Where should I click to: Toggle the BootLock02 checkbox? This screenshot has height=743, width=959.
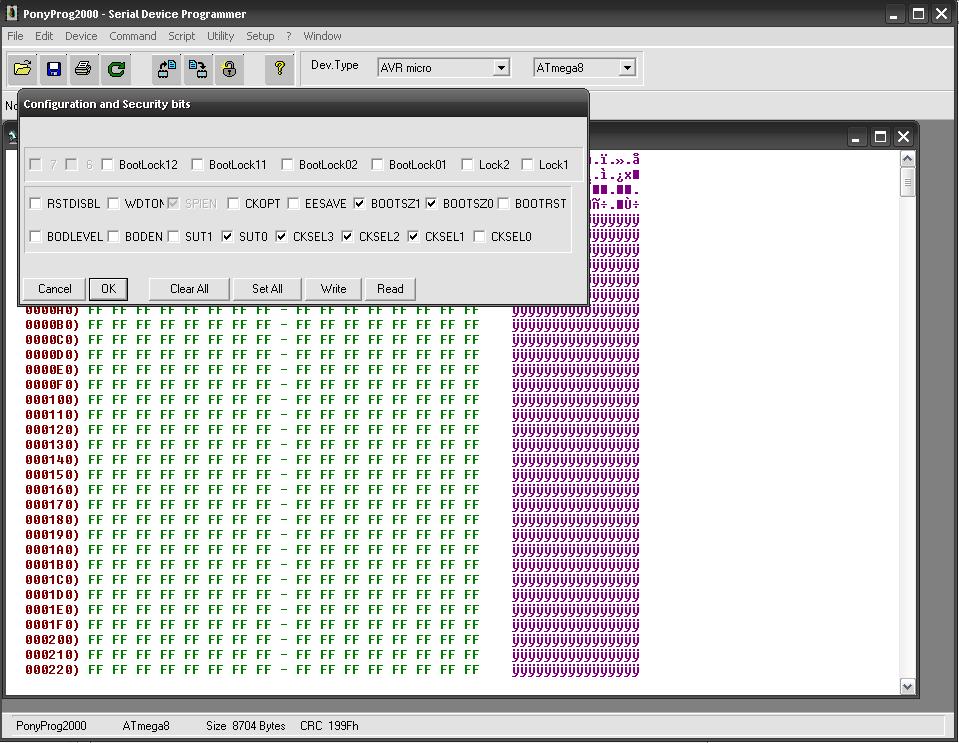tap(287, 164)
